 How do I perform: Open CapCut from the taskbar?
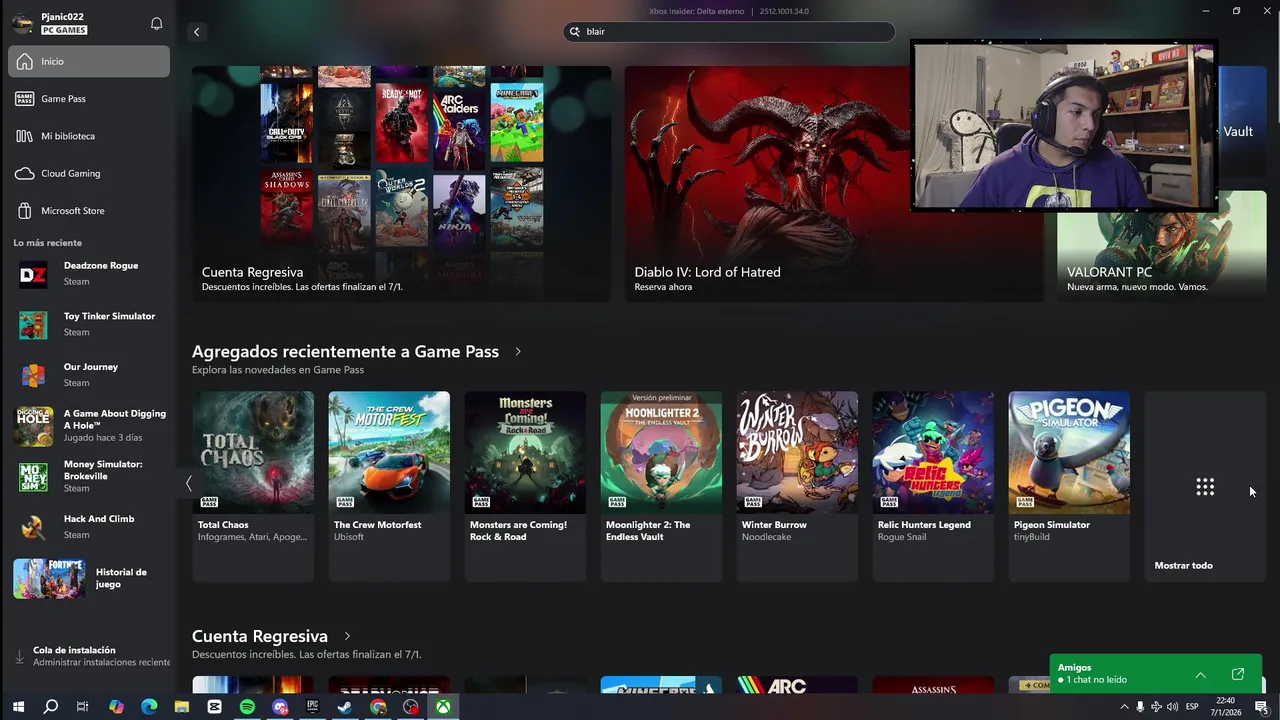tap(214, 707)
